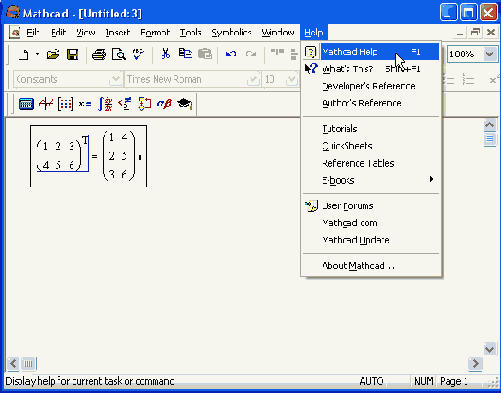This screenshot has height=393, width=501.
Task: Expand the font size 10 dropdown
Action: pos(291,80)
